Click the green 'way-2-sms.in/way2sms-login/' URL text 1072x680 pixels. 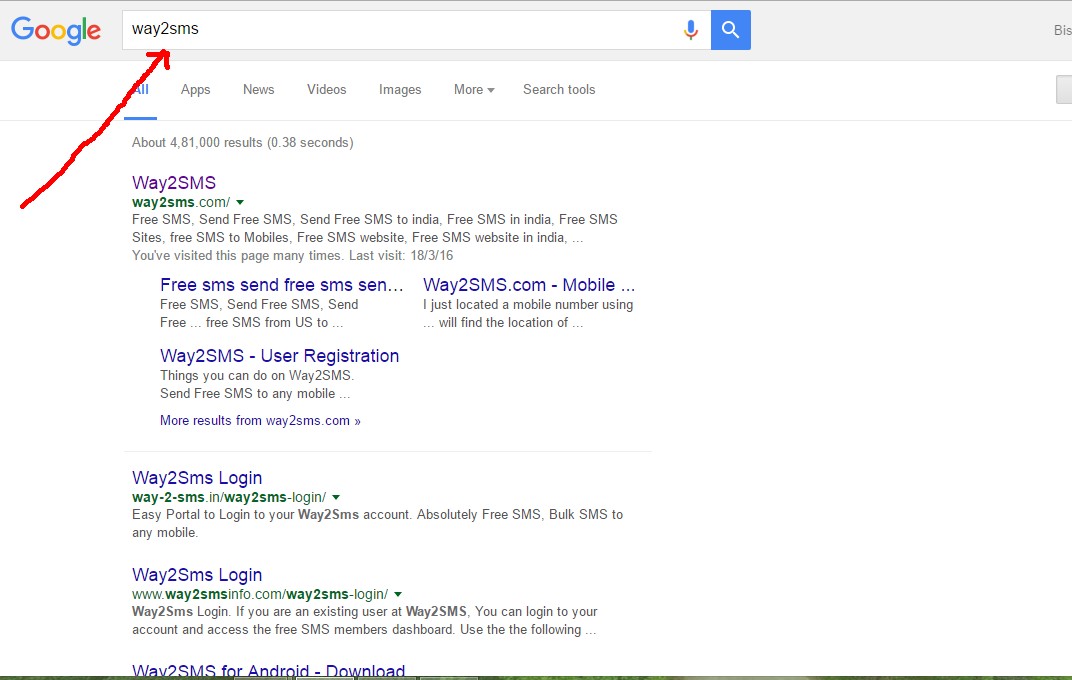tap(229, 498)
